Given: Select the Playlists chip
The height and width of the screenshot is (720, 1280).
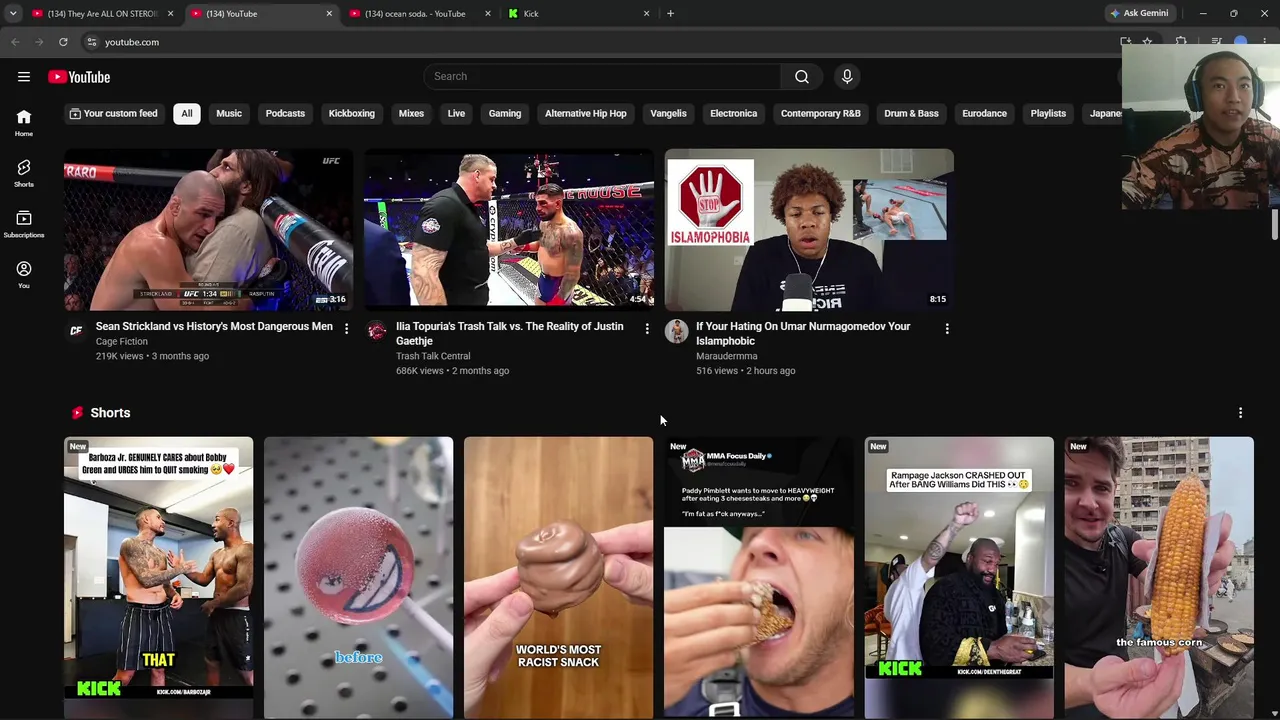Looking at the screenshot, I should coord(1048,114).
